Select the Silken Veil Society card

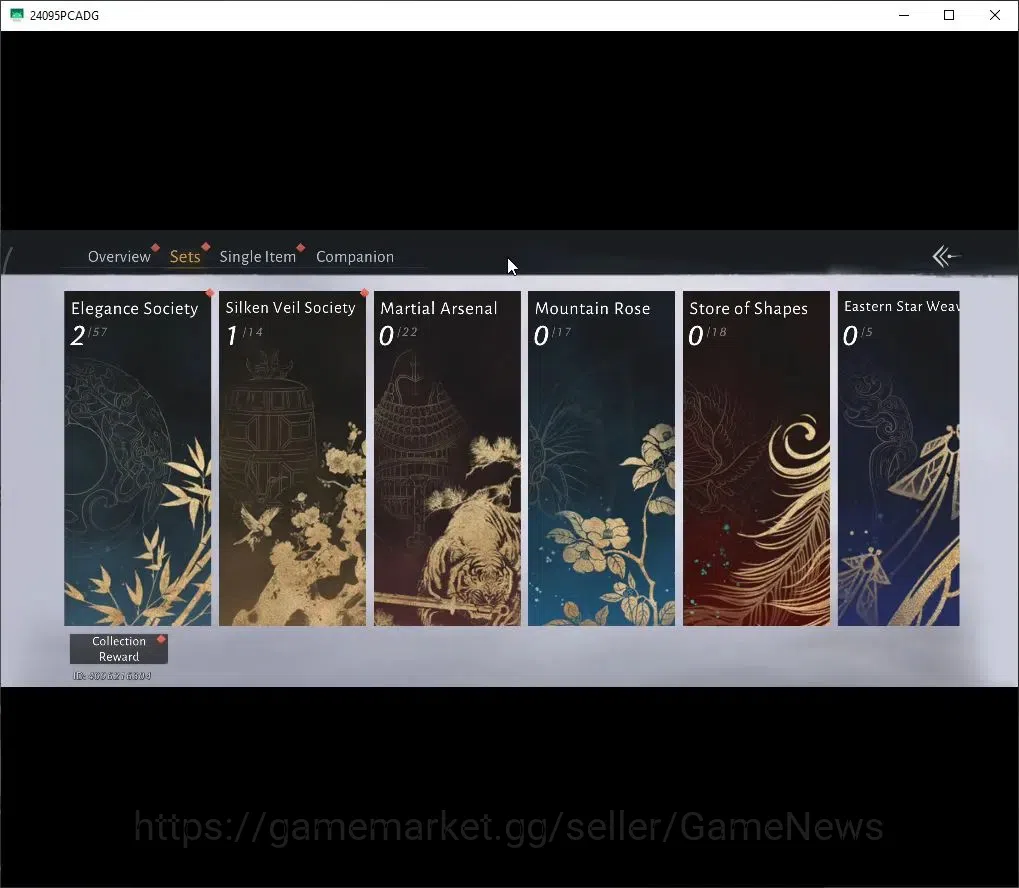click(292, 458)
